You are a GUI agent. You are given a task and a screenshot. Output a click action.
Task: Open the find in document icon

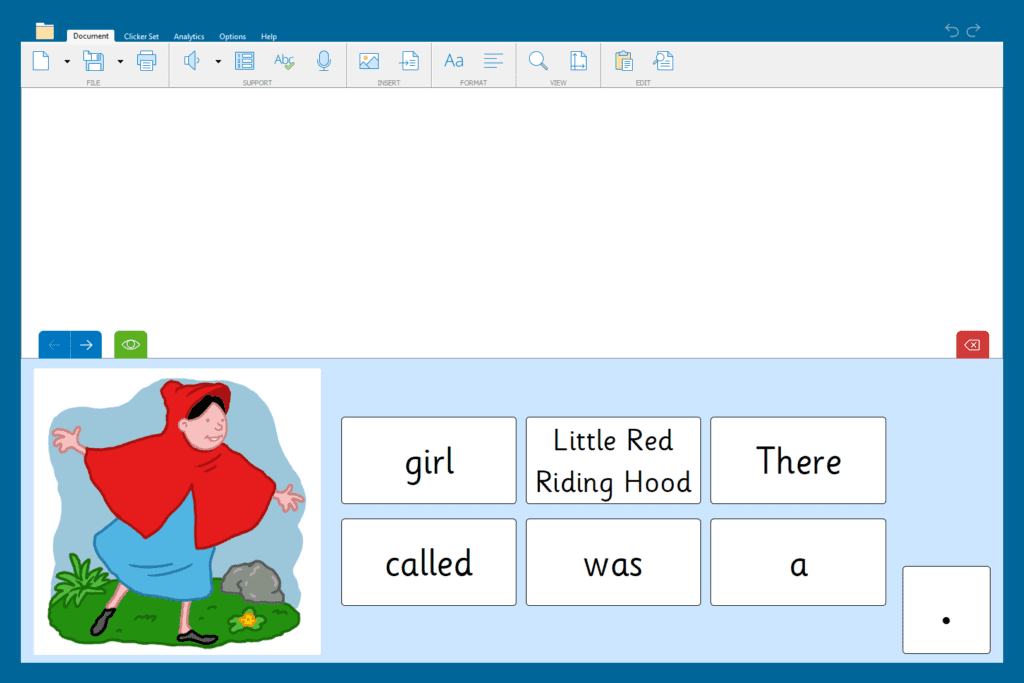(663, 61)
